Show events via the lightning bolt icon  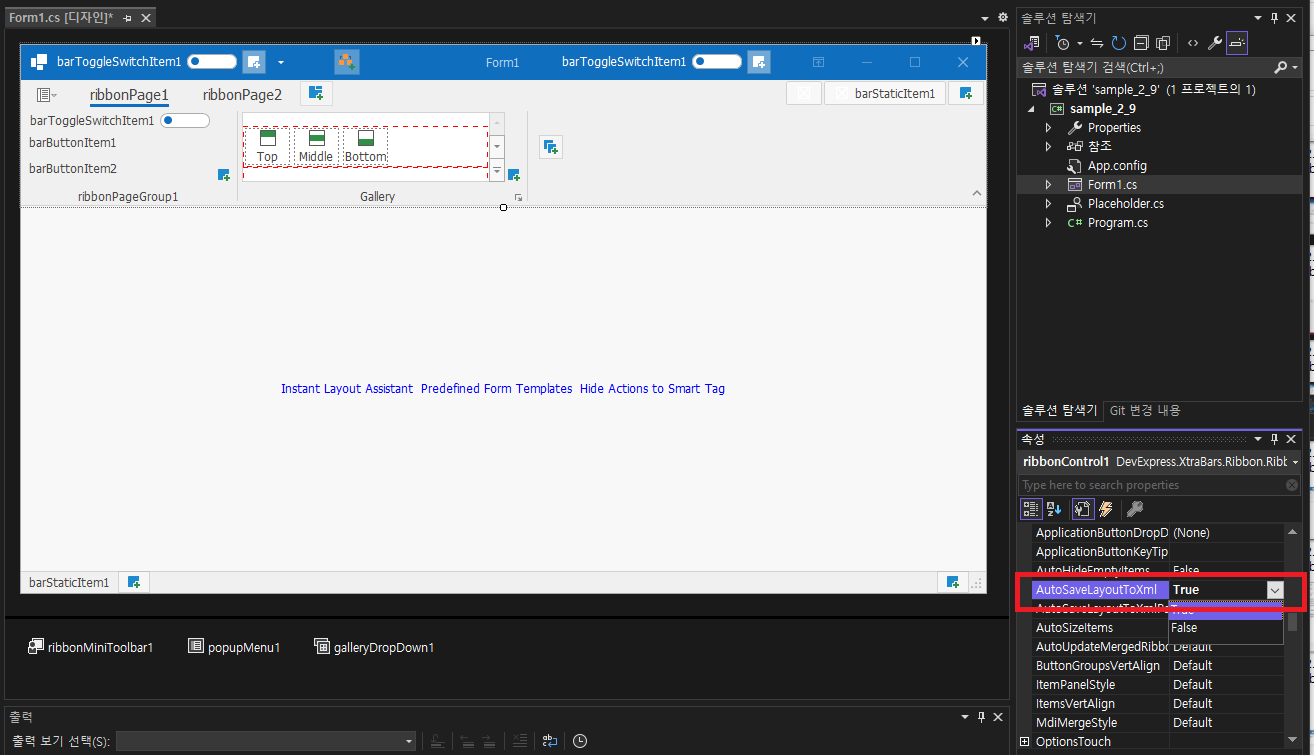coord(1105,509)
